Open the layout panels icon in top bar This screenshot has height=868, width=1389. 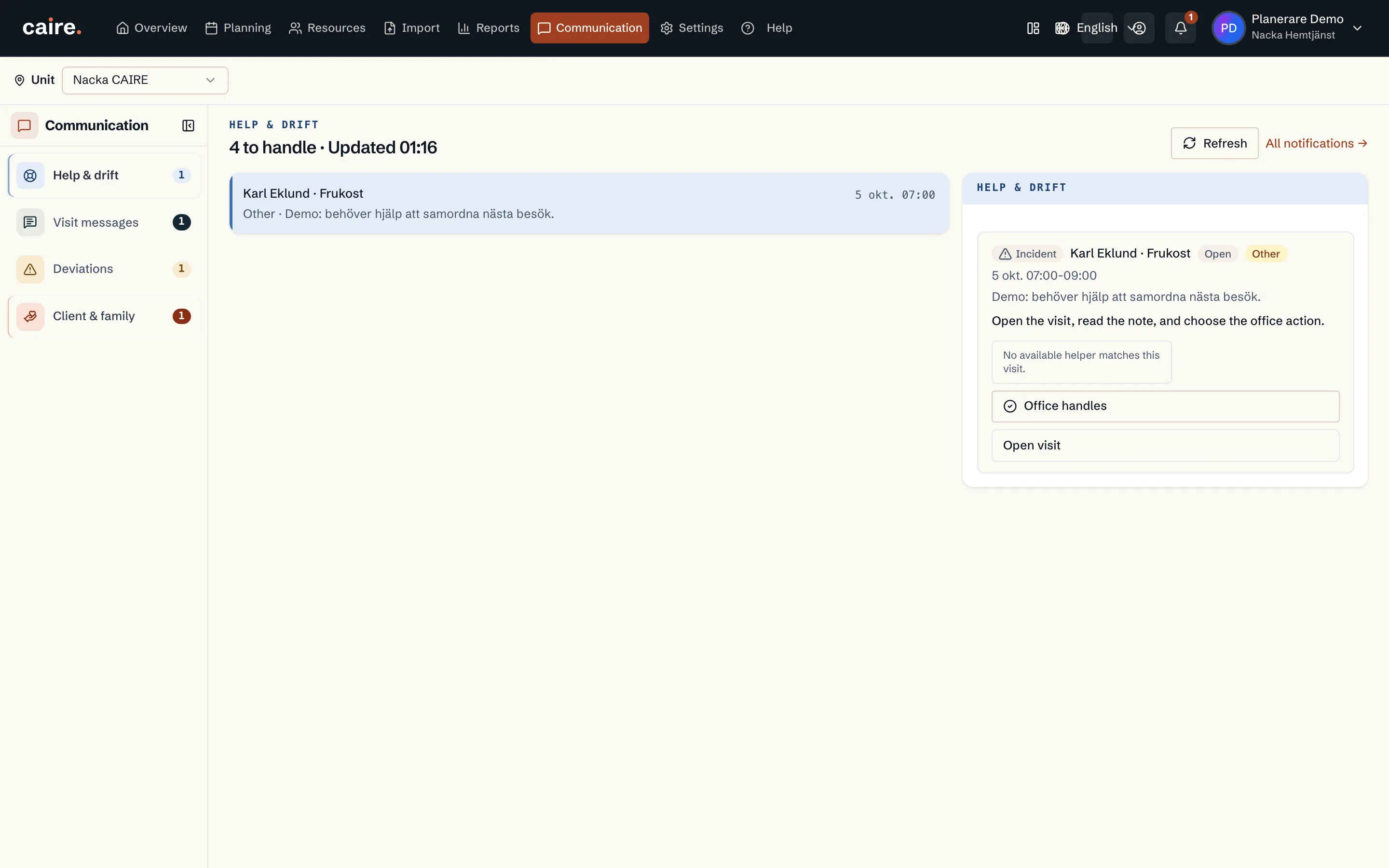click(x=1033, y=28)
